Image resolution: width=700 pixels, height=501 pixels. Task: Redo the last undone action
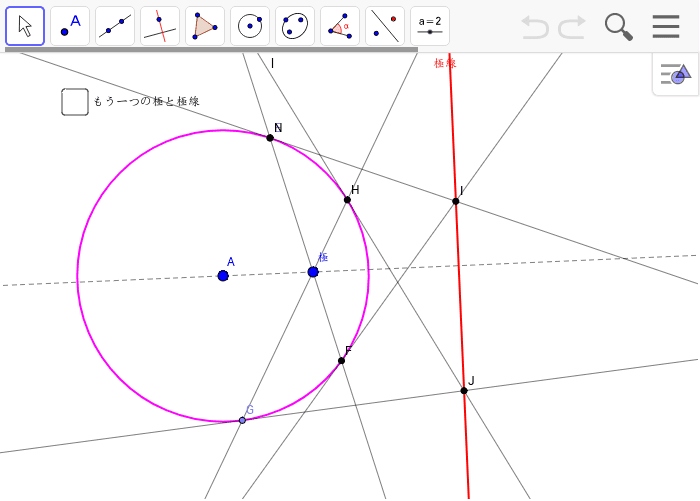coord(572,27)
